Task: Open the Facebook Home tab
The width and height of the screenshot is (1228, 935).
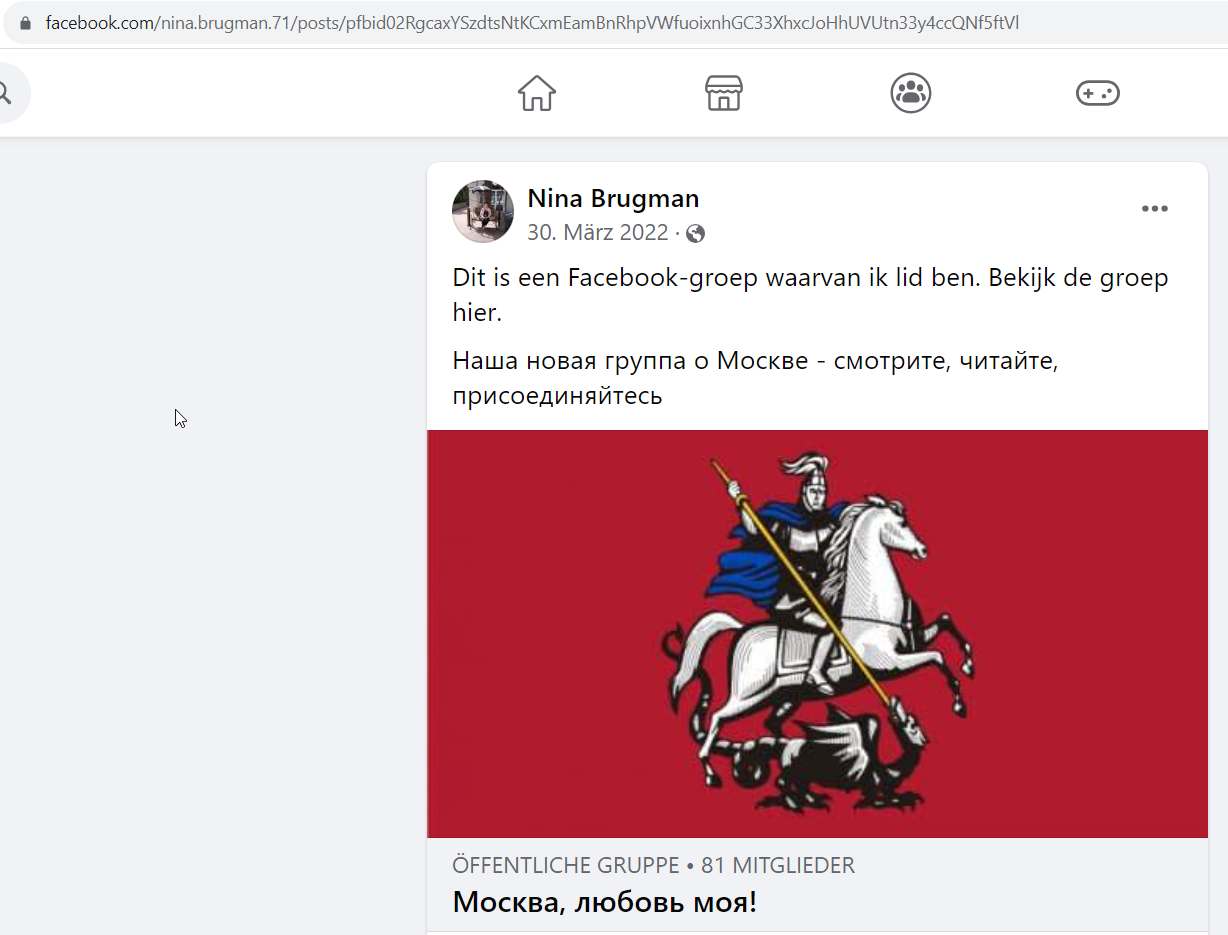Action: click(537, 93)
